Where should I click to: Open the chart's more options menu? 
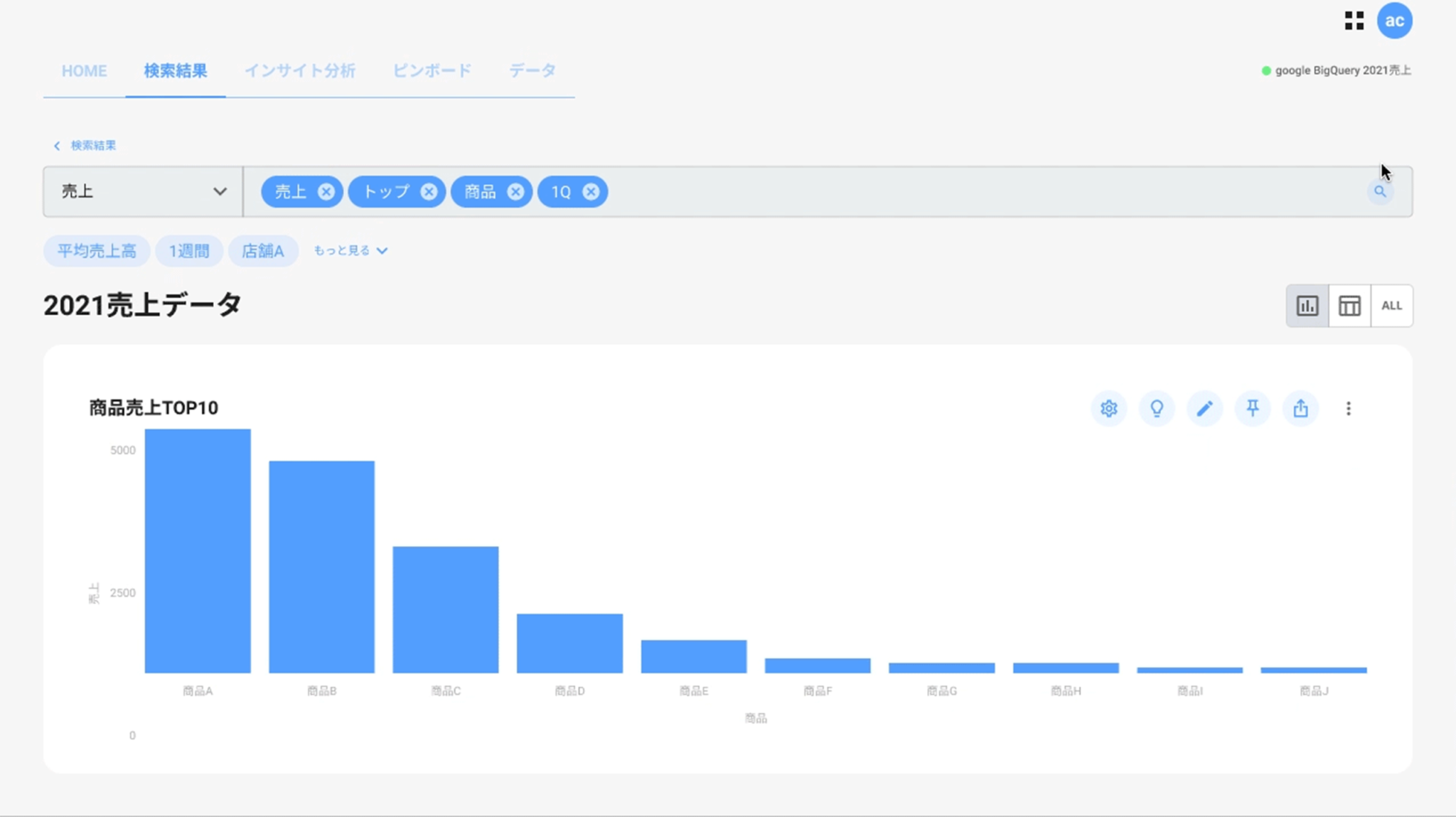[1348, 408]
